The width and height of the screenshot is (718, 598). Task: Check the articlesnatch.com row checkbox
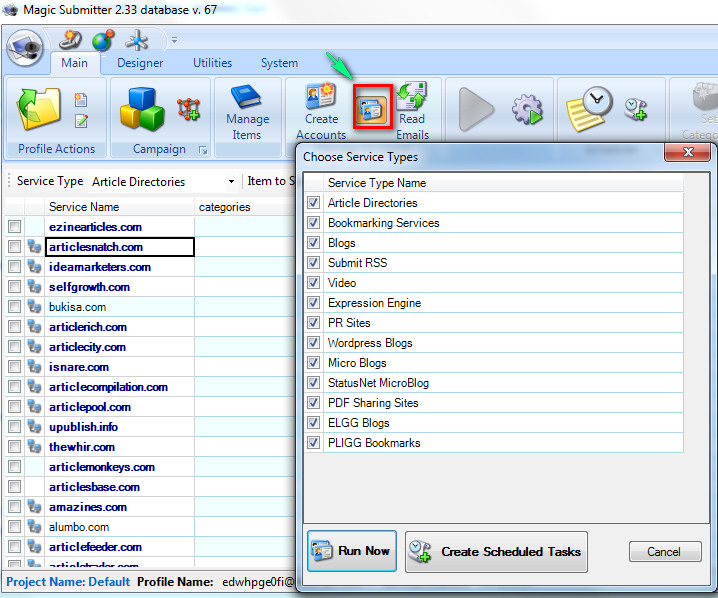click(x=15, y=247)
